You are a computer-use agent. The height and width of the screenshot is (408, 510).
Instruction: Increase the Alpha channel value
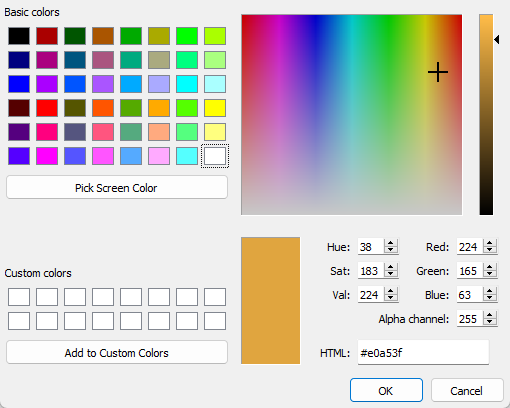(x=490, y=316)
